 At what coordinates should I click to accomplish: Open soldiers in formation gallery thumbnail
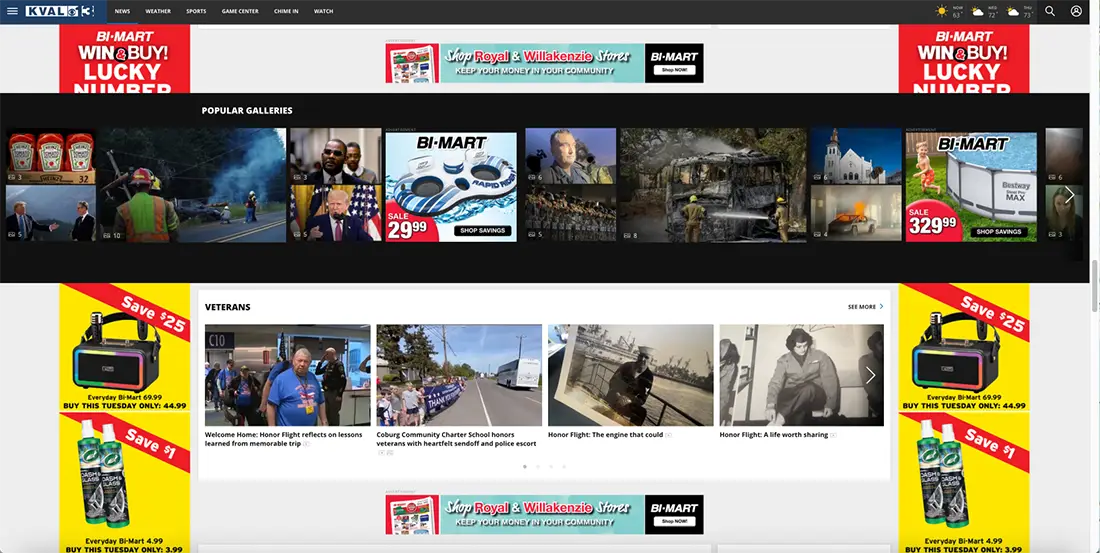[x=571, y=213]
